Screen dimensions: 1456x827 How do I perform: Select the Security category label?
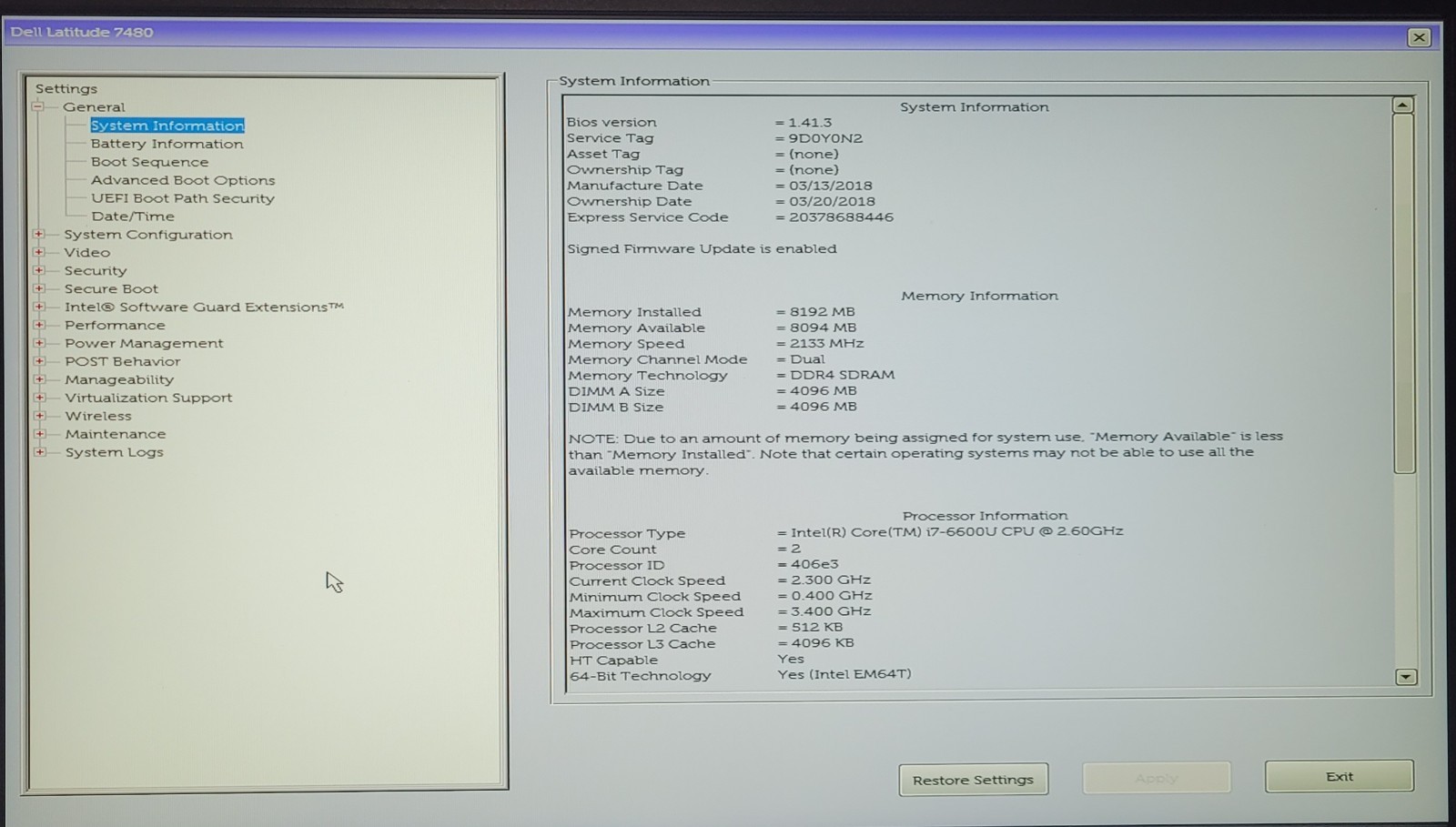96,271
